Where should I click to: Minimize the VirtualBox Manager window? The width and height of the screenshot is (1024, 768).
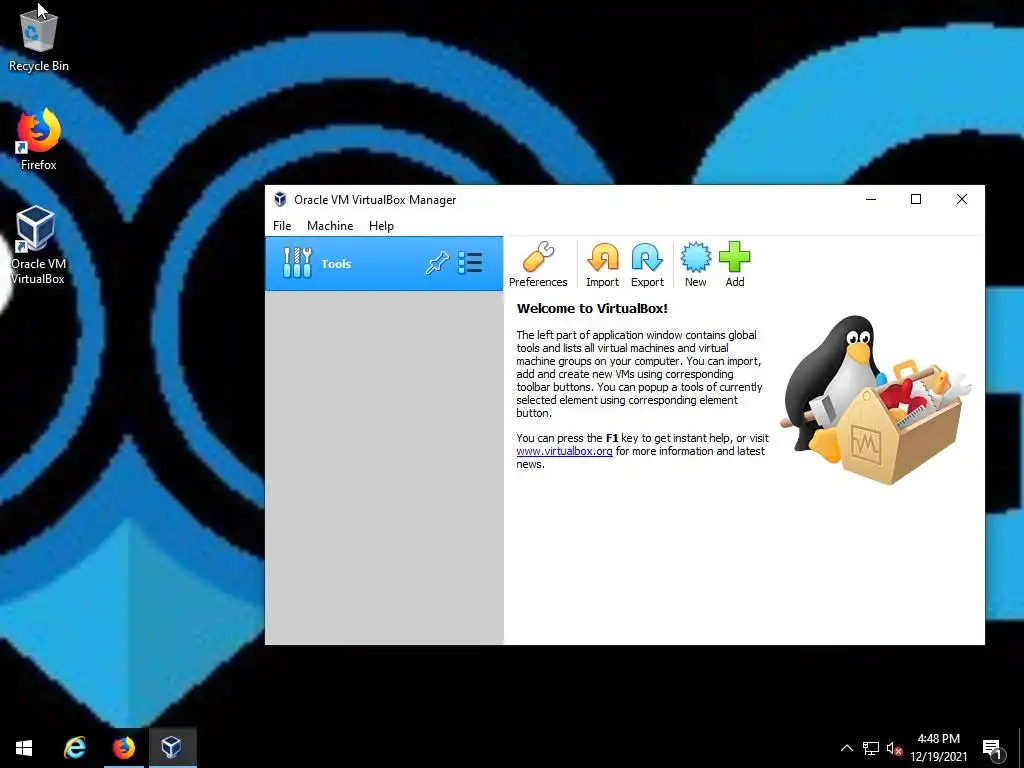tap(871, 199)
